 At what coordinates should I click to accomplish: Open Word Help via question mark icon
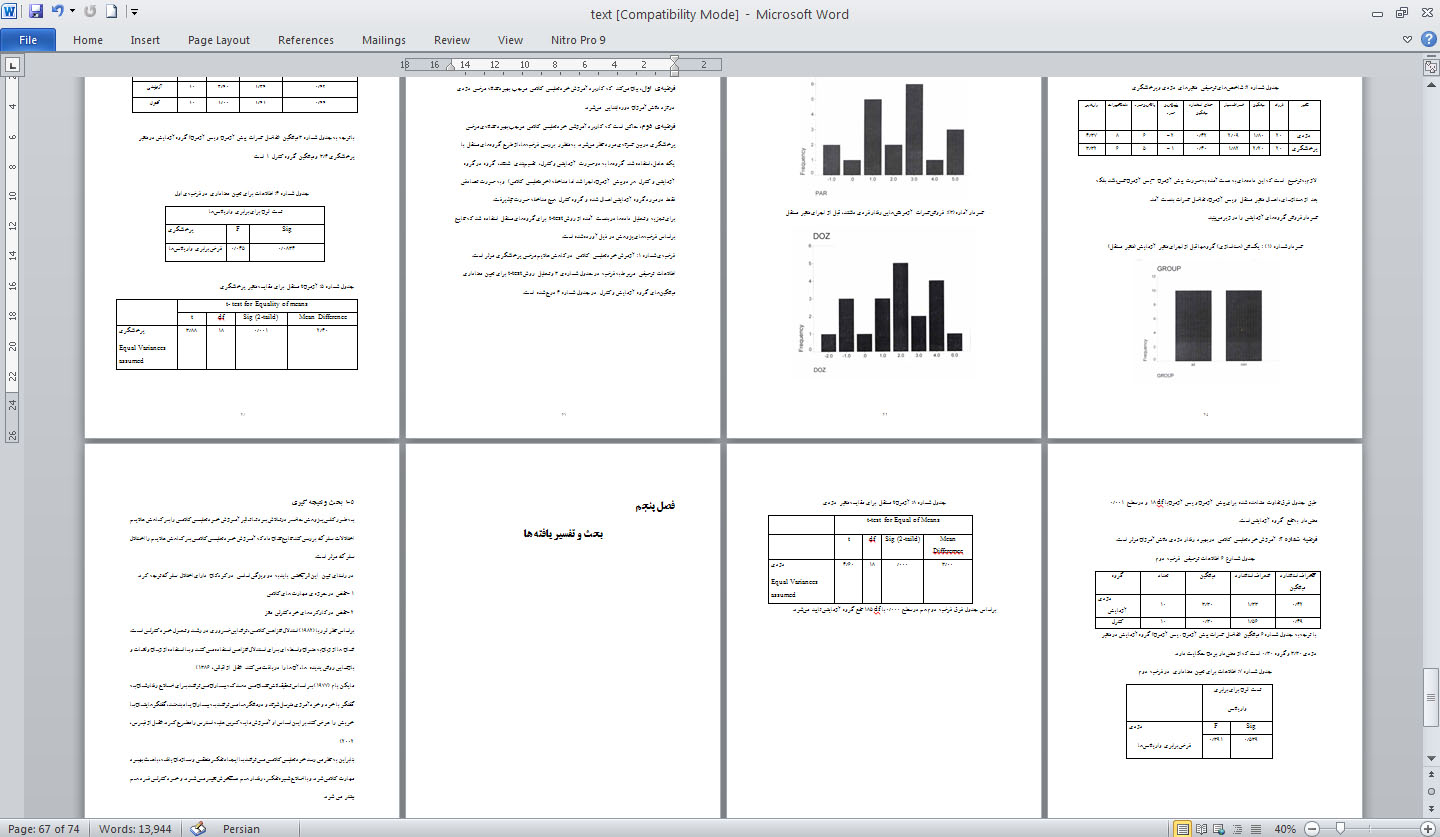(1427, 40)
